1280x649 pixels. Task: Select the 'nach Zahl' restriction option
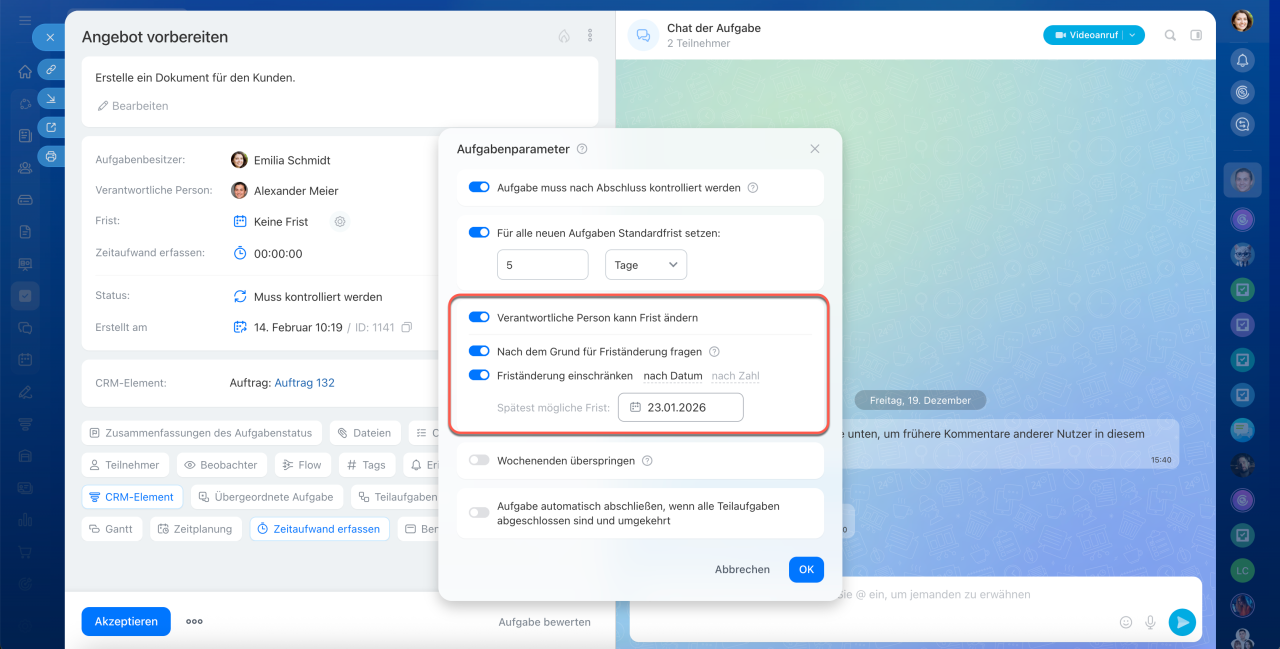736,376
